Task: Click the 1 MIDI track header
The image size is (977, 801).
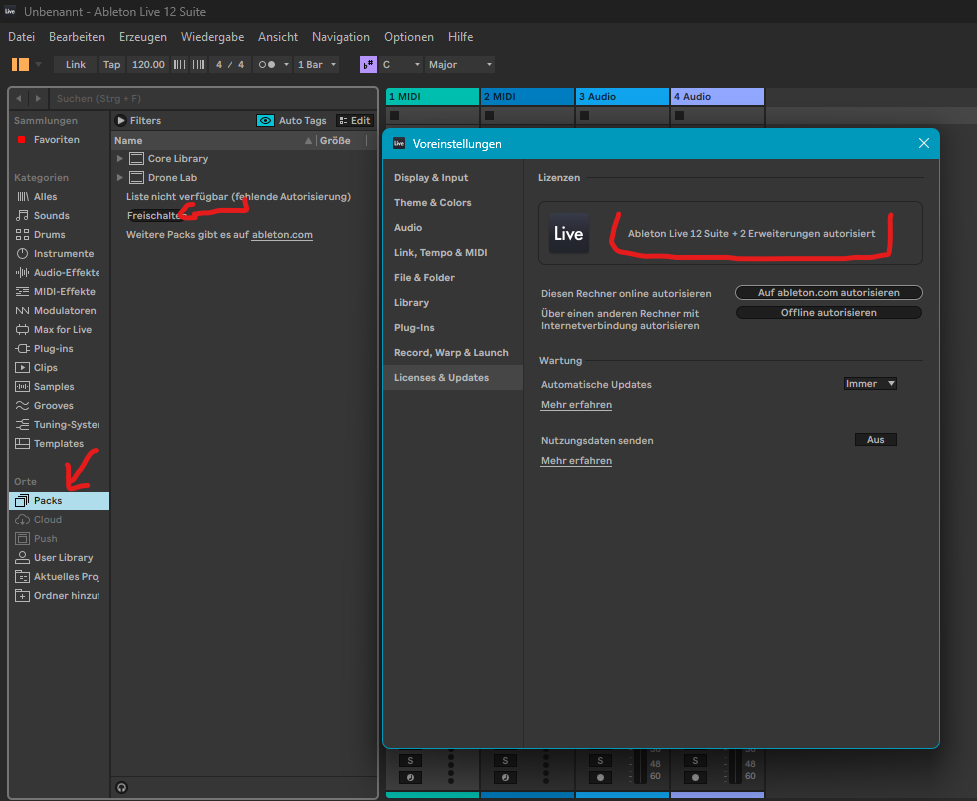Action: [x=432, y=97]
